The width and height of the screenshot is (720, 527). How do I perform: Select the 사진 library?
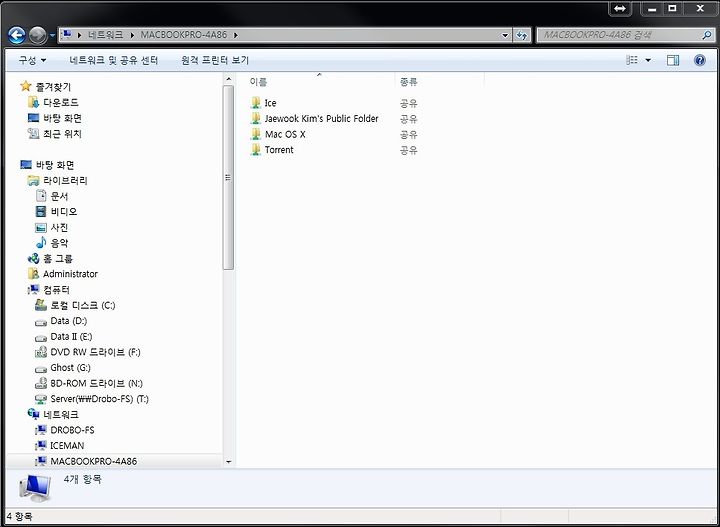click(59, 227)
